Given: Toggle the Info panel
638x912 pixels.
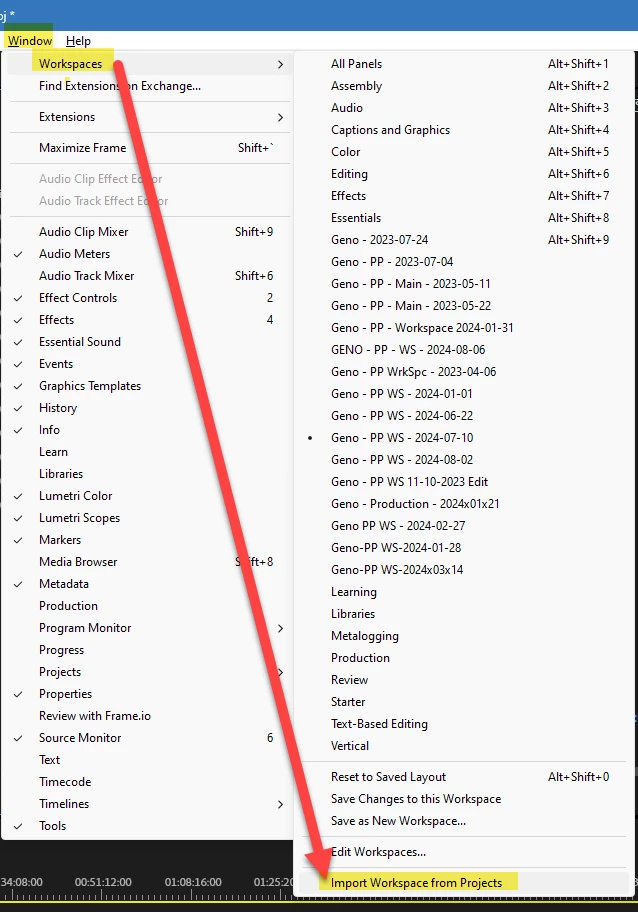Looking at the screenshot, I should coord(149,430).
